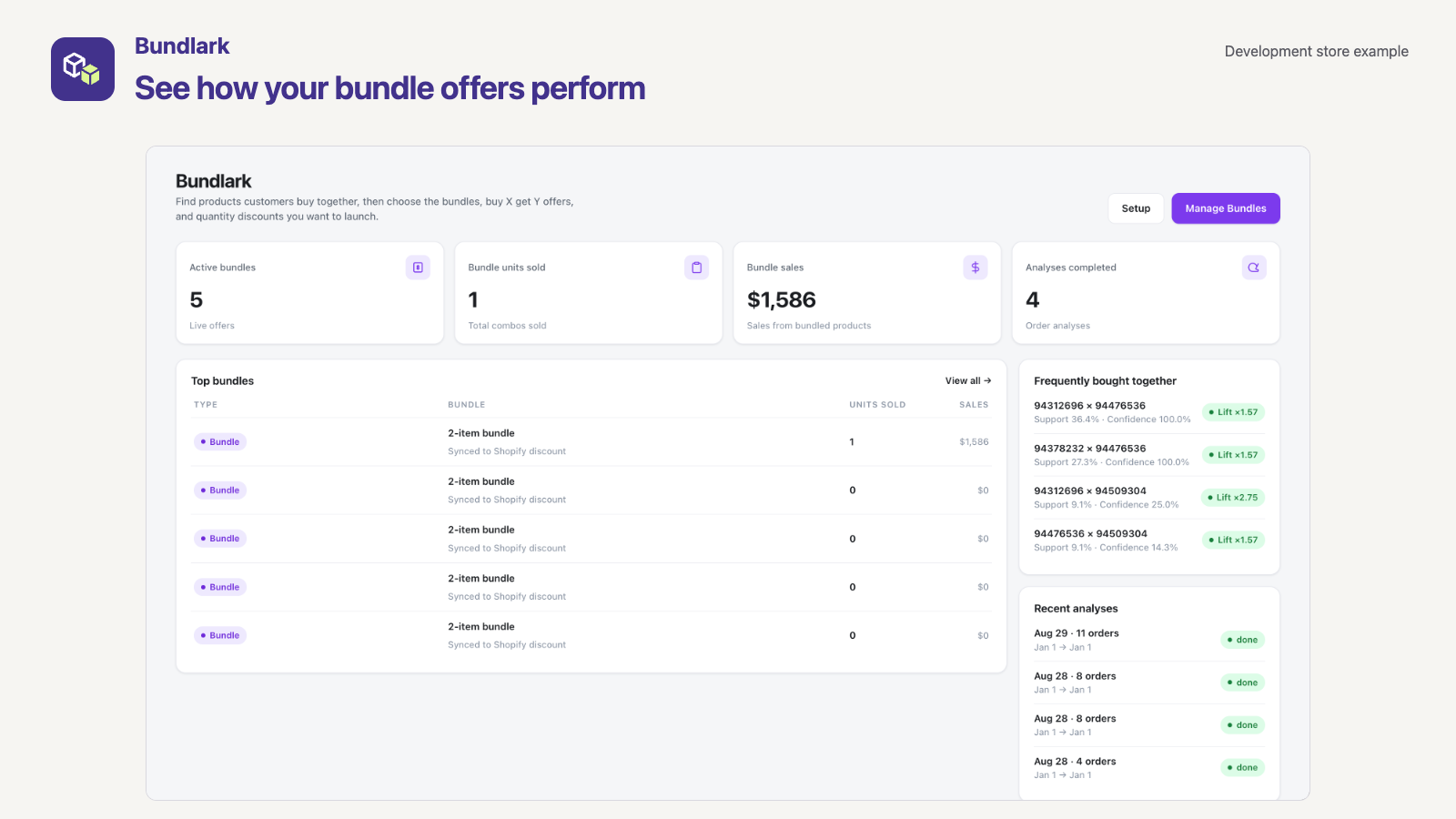Click the Active bundles card icon
Image resolution: width=1456 pixels, height=819 pixels.
click(418, 268)
